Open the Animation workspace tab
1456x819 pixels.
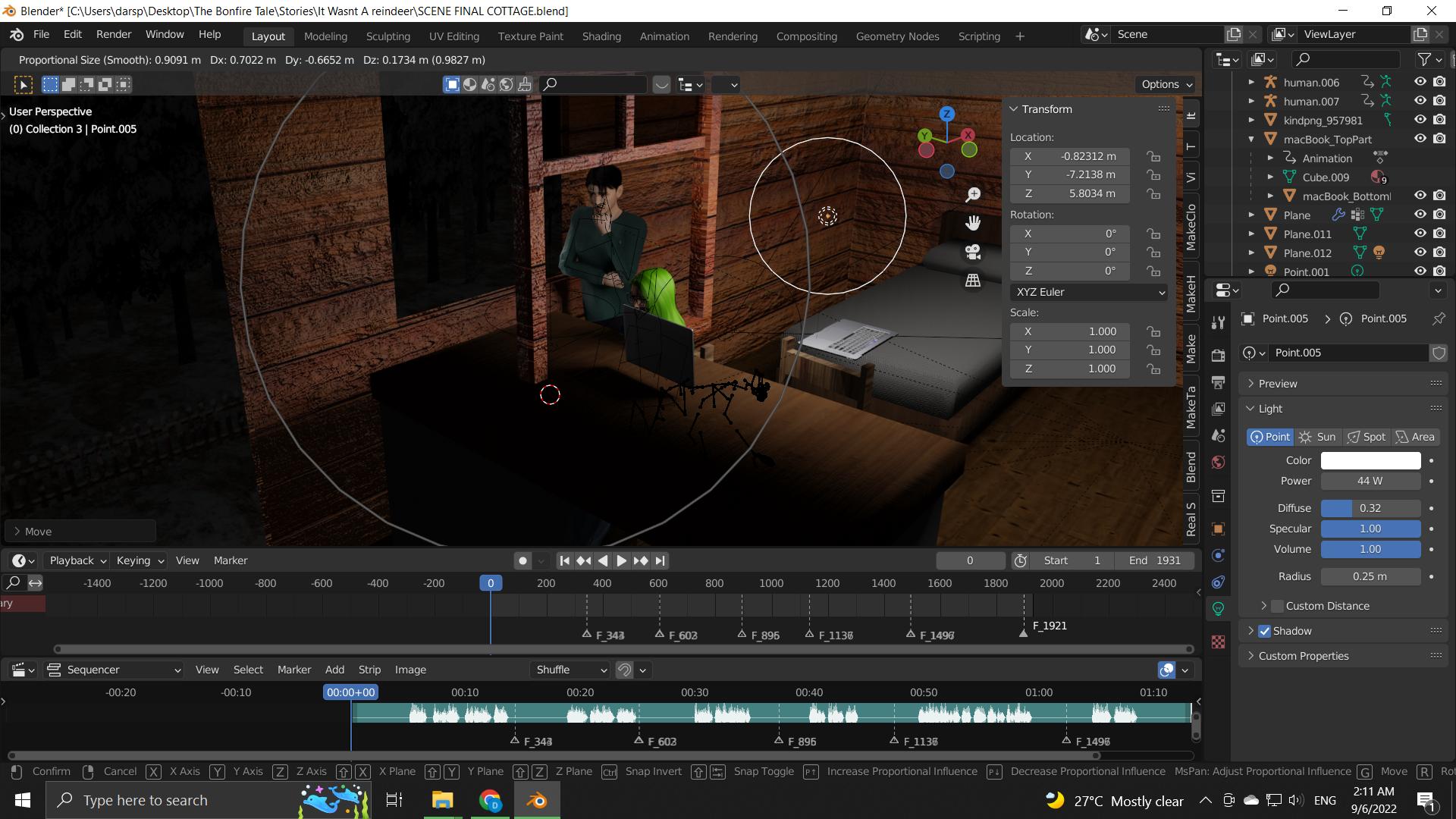pyautogui.click(x=665, y=36)
